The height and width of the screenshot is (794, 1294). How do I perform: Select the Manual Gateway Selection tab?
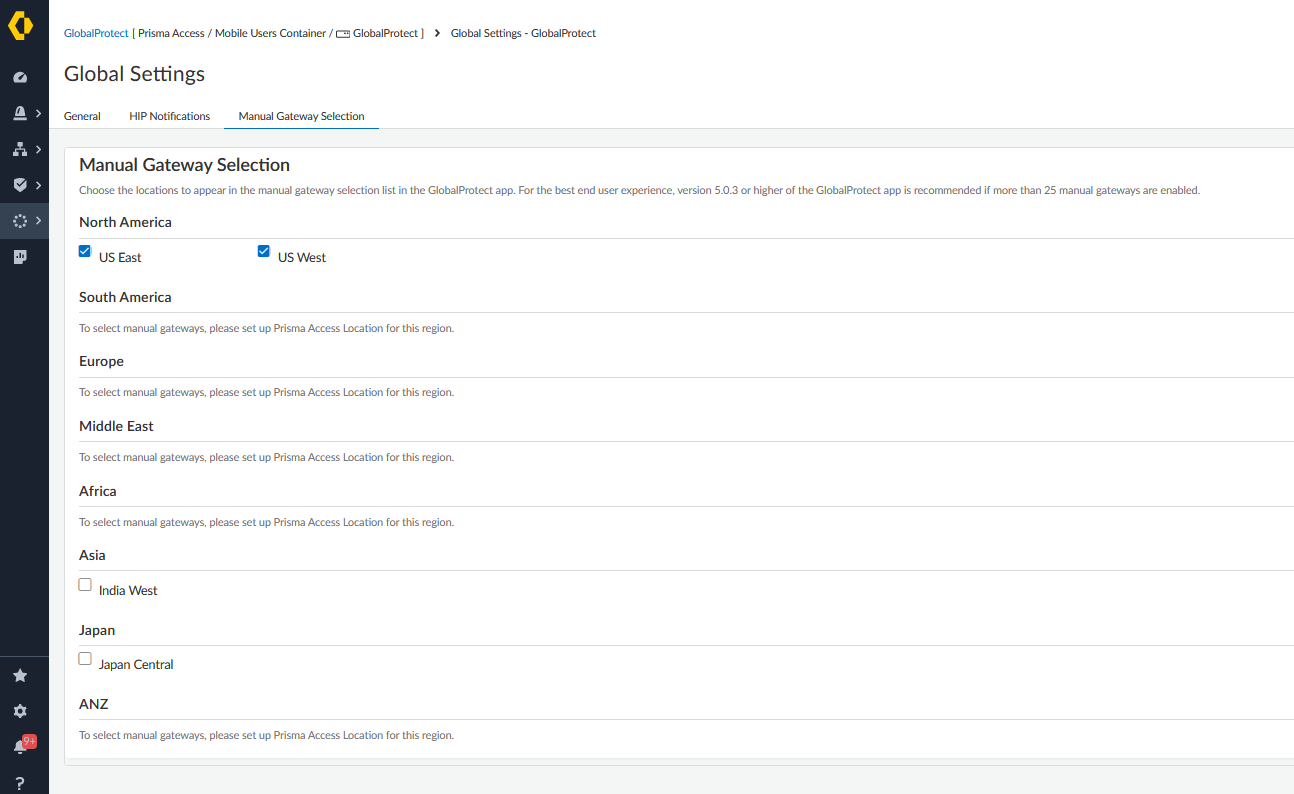pyautogui.click(x=301, y=116)
